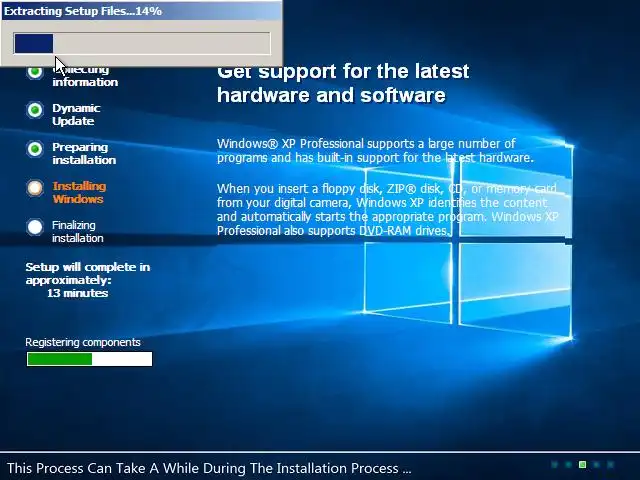640x480 pixels.
Task: Click the 13 minutes remaining text
Action: [x=78, y=293]
